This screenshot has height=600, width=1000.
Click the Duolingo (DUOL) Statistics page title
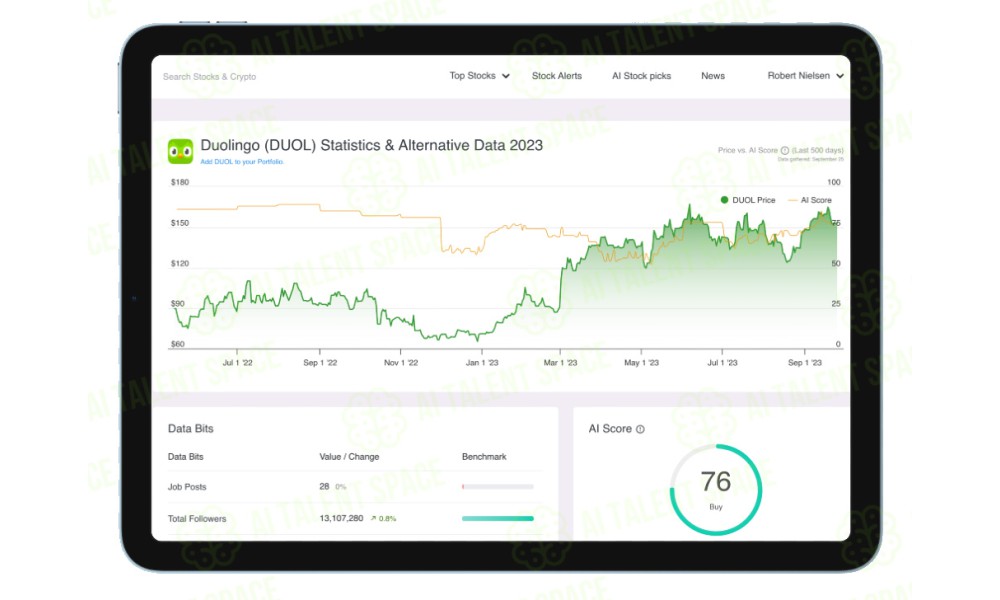[x=372, y=145]
